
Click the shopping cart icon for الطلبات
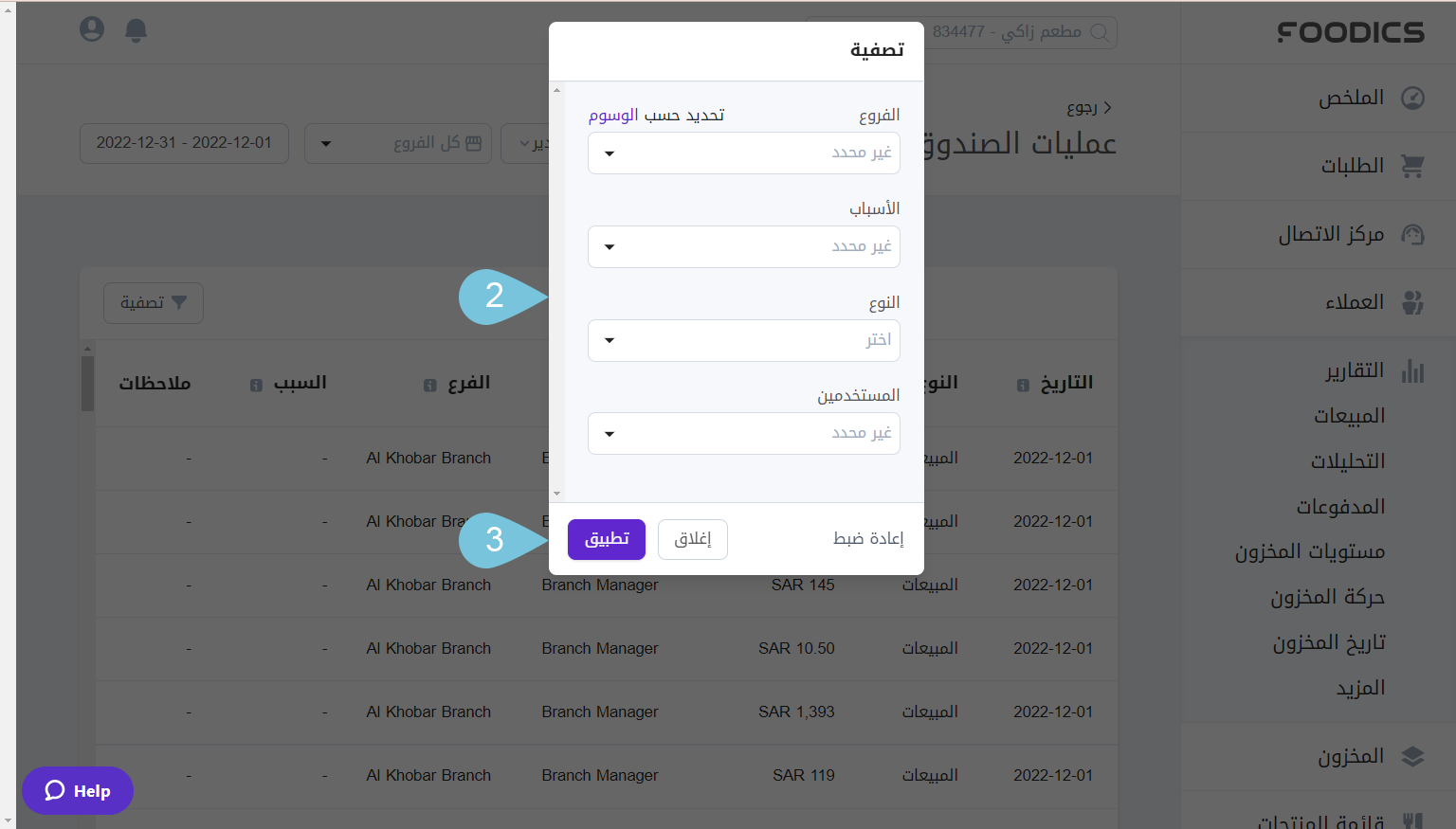[x=1413, y=166]
